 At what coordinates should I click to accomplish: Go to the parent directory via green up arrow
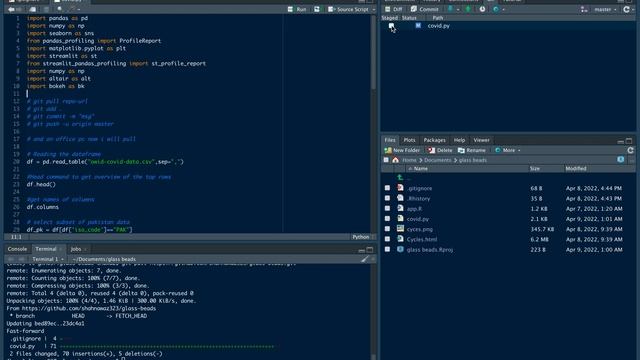click(x=400, y=178)
